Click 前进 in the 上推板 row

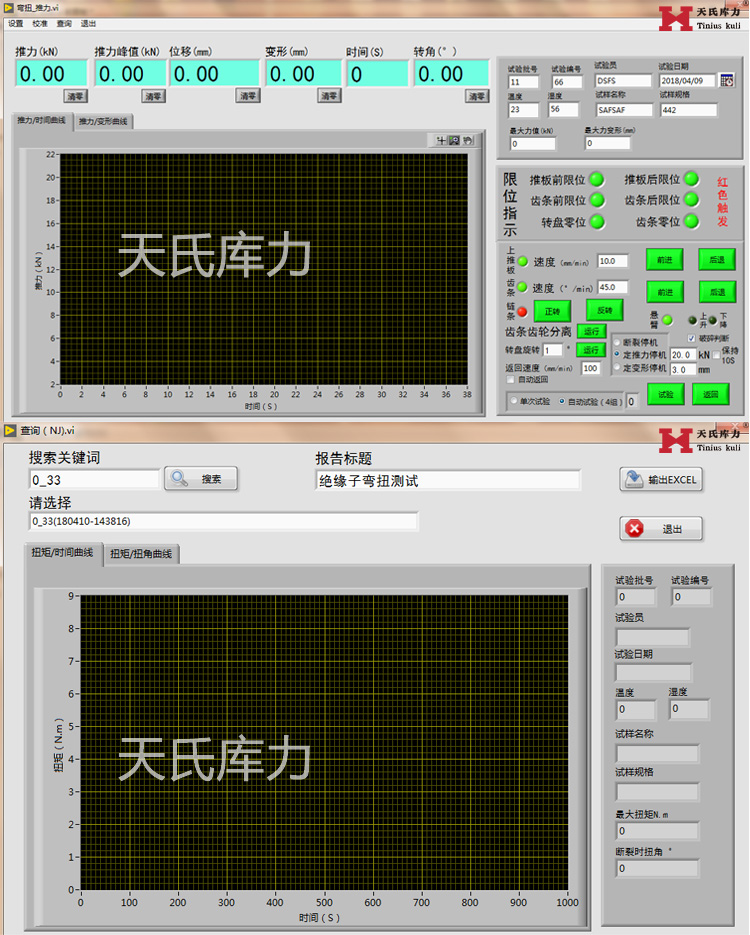point(665,260)
